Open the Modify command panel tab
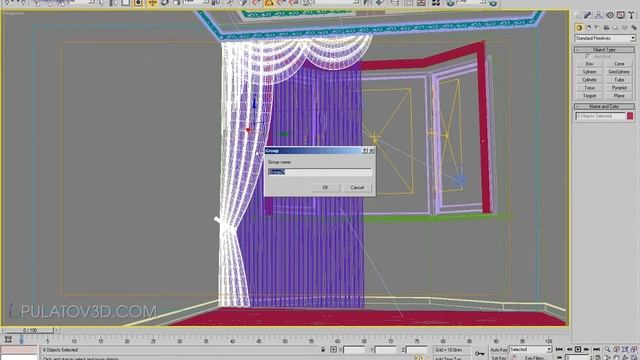Viewport: 640px width, 360px height. tap(588, 15)
